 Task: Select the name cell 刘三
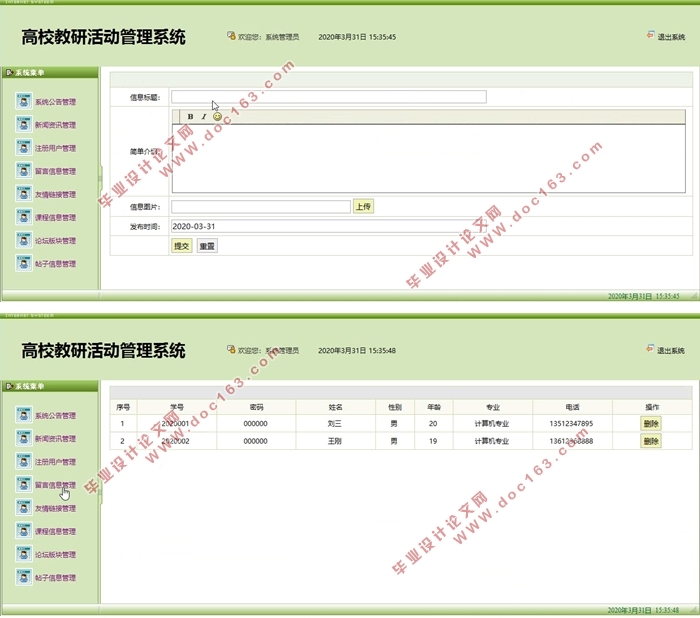tap(335, 423)
